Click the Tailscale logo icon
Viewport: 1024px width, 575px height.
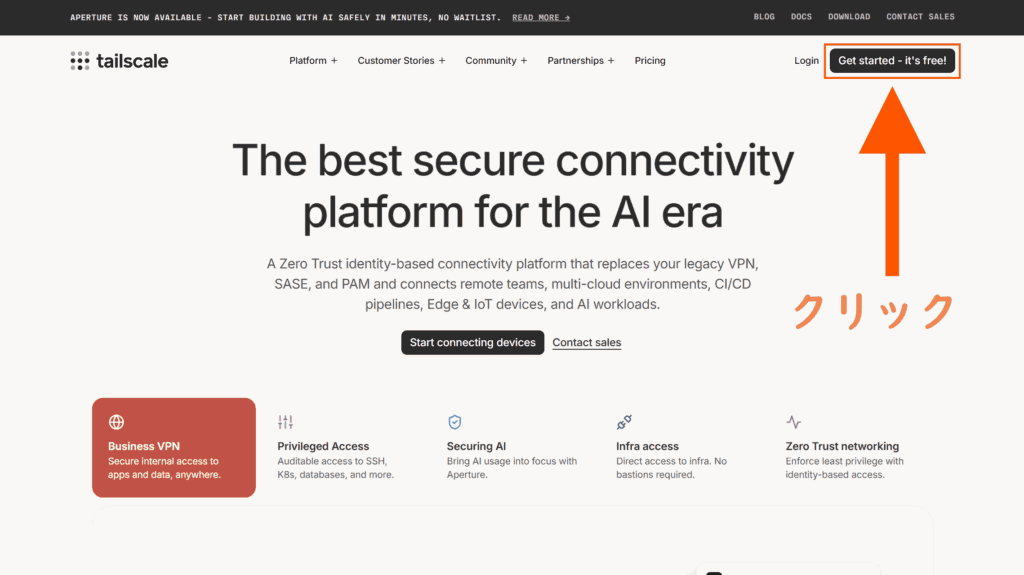point(80,61)
